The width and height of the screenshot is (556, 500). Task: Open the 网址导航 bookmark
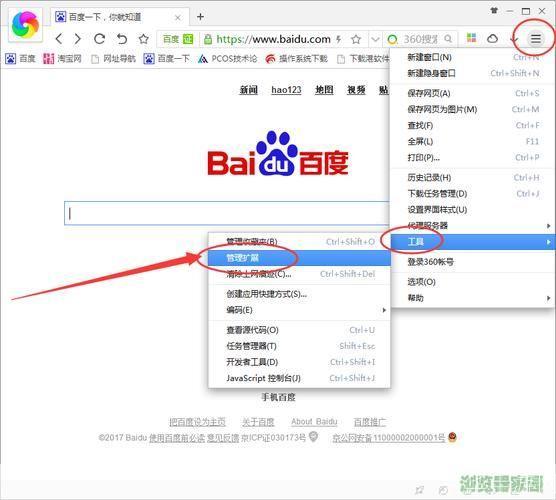[x=113, y=59]
